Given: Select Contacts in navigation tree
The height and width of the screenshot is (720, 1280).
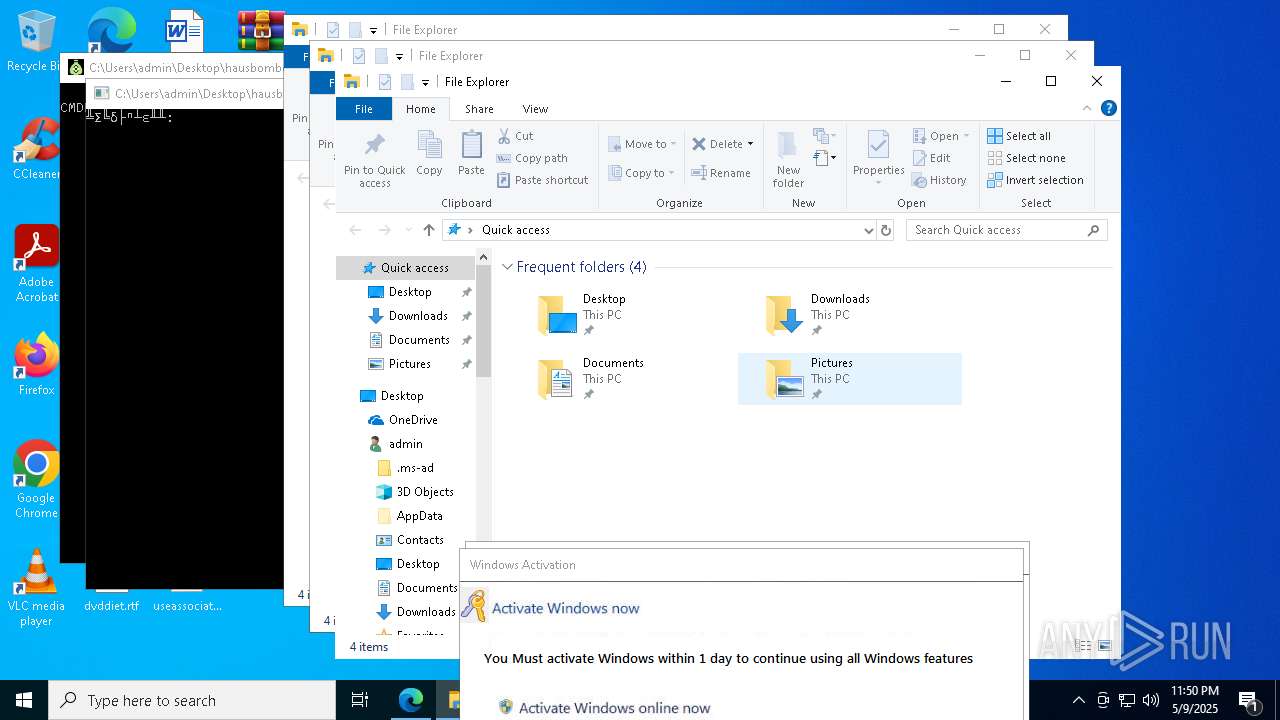Looking at the screenshot, I should [420, 540].
